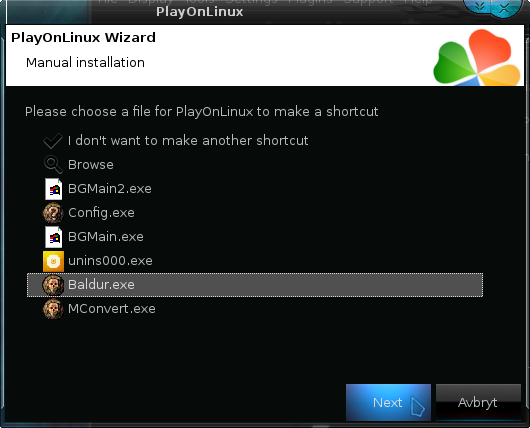Select MConvert.exe file name

112,309
